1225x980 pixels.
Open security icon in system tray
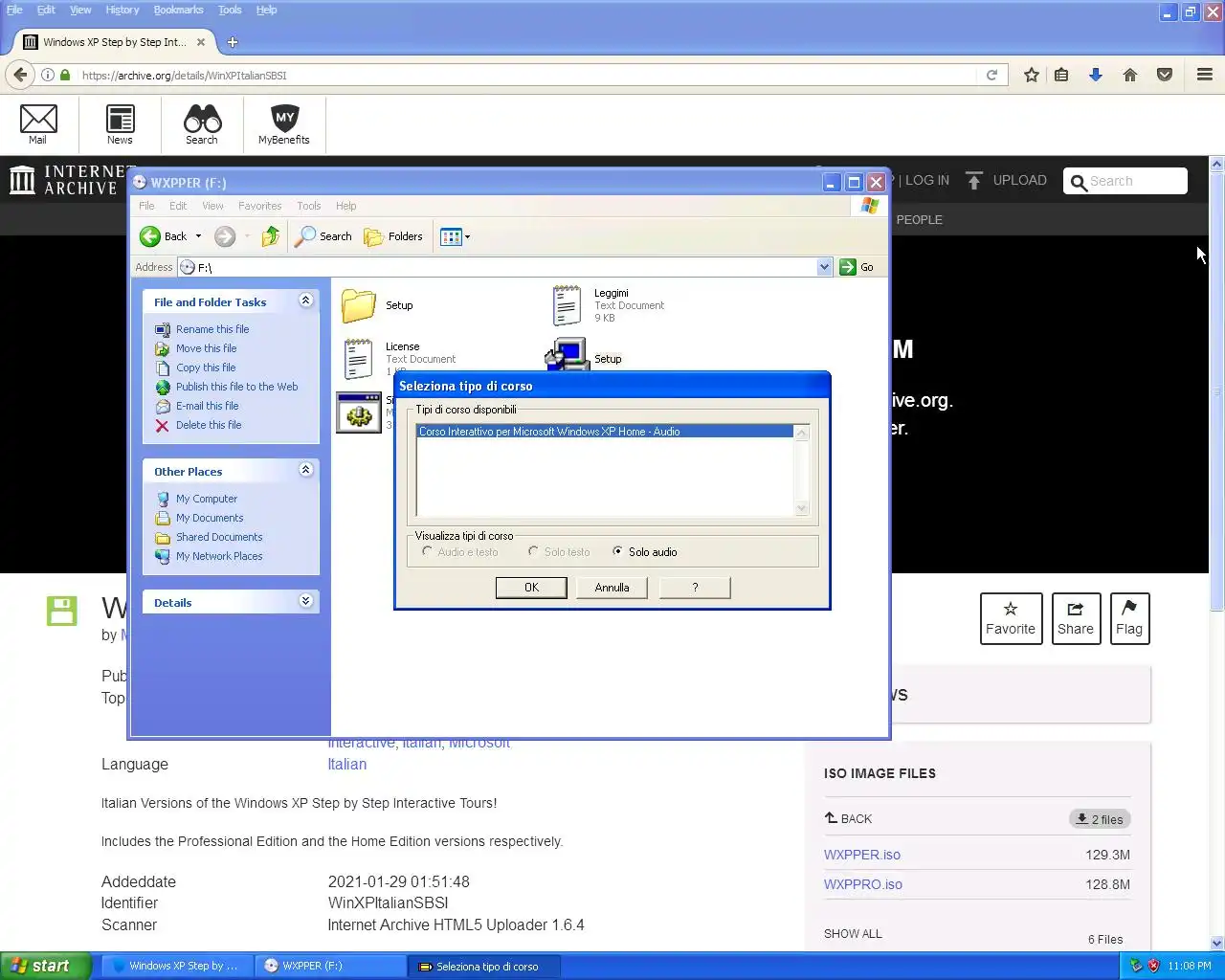click(x=1153, y=966)
